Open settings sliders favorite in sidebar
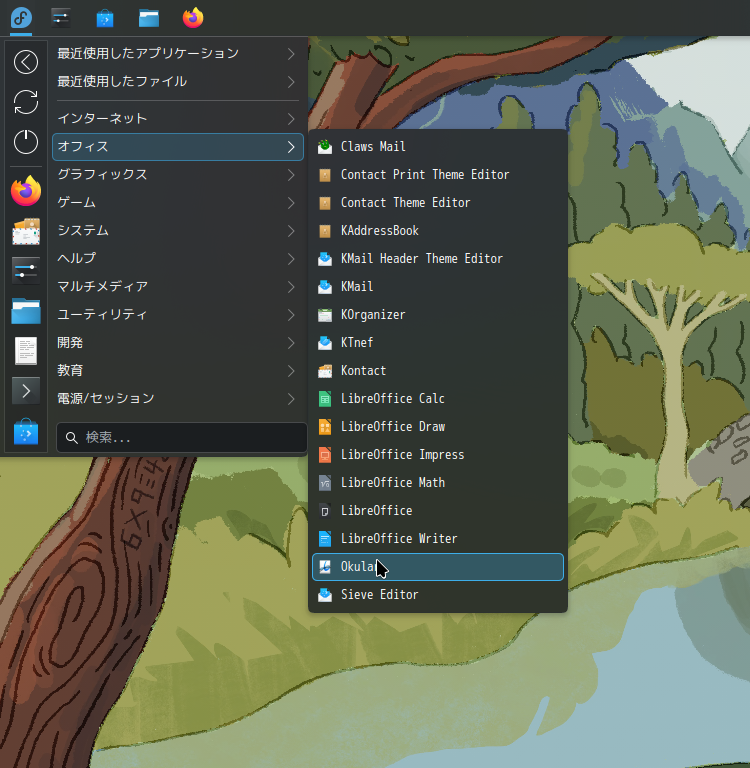The height and width of the screenshot is (768, 750). coord(26,270)
